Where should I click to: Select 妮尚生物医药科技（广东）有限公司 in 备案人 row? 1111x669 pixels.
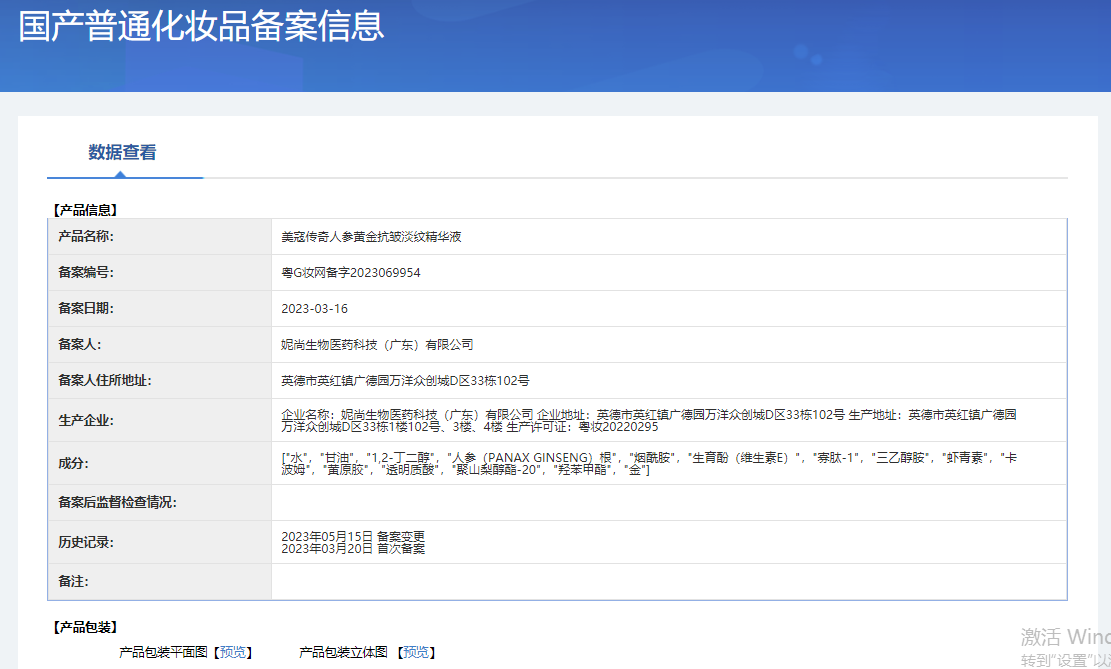coord(377,344)
